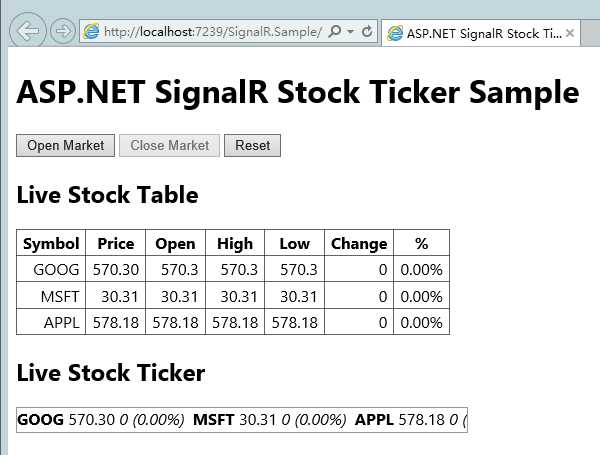Focus the localhost URL address field
The width and height of the screenshot is (600, 455).
[212, 31]
